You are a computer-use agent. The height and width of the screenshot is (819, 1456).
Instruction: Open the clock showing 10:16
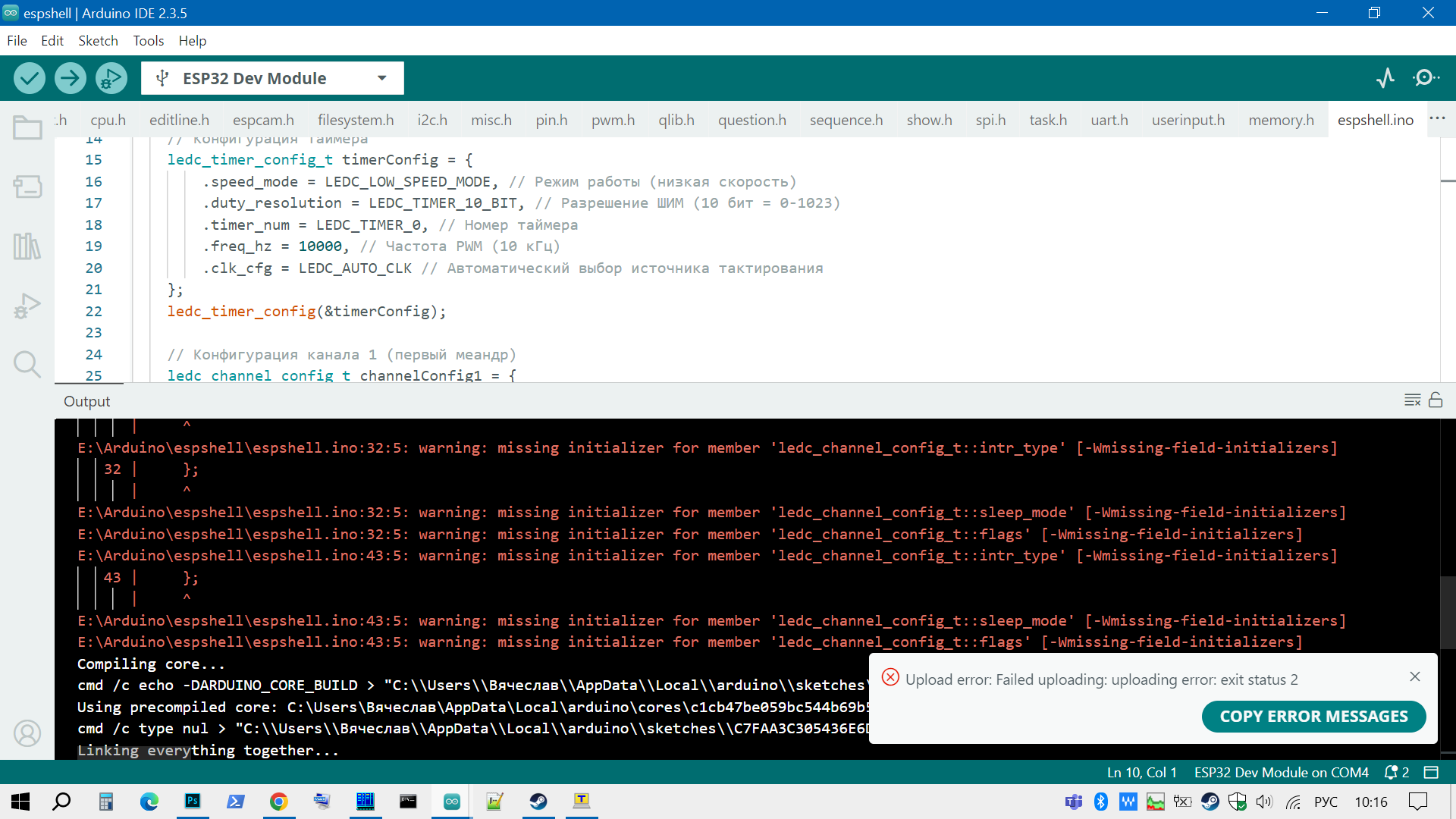tap(1371, 802)
